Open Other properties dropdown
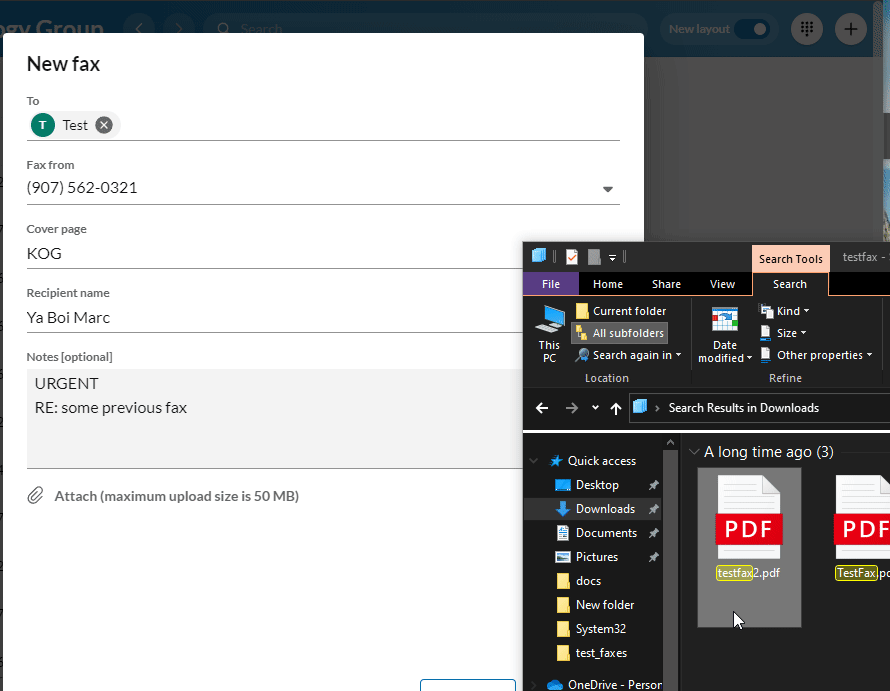 click(816, 355)
